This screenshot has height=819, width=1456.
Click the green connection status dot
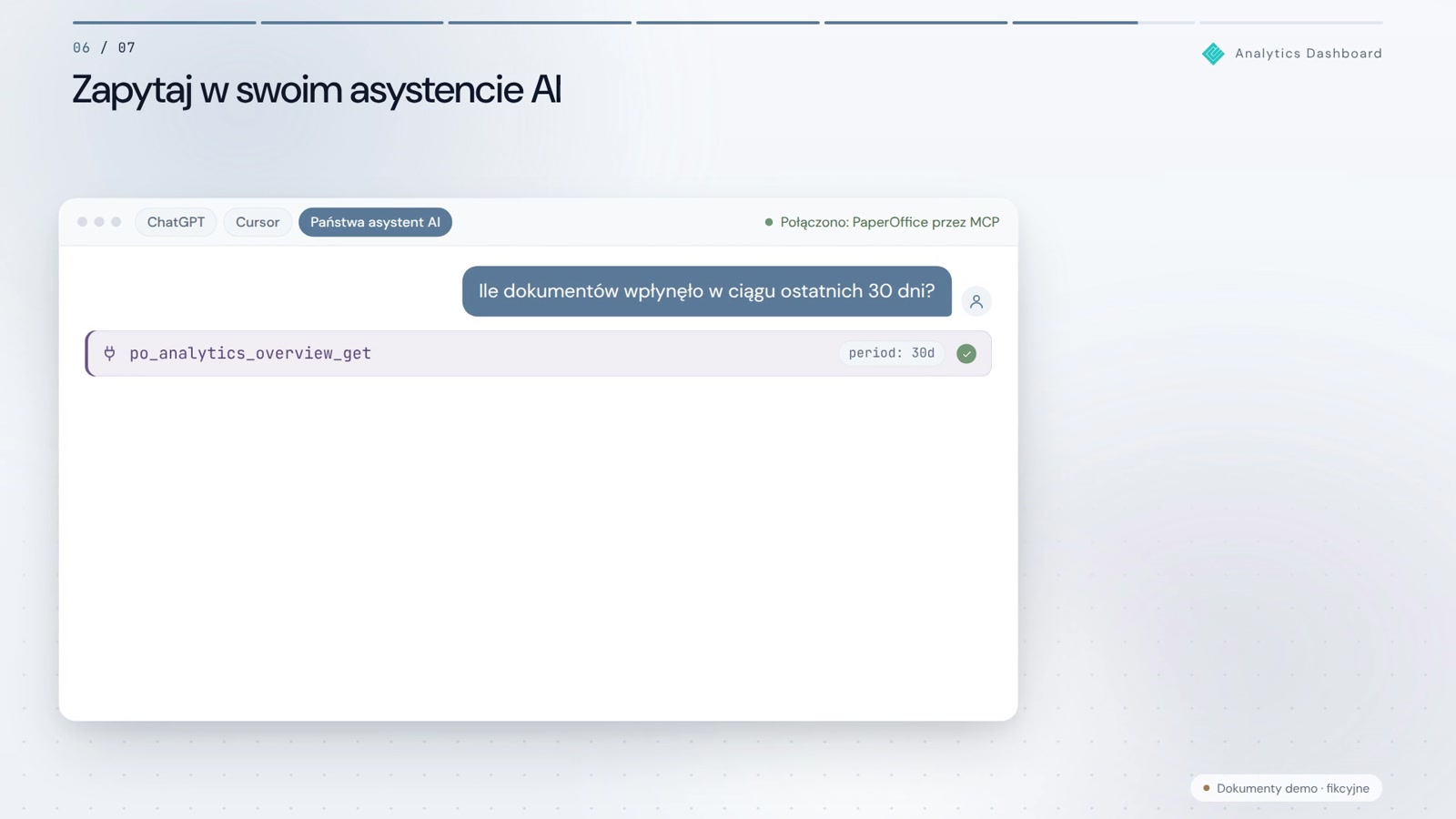click(x=769, y=222)
